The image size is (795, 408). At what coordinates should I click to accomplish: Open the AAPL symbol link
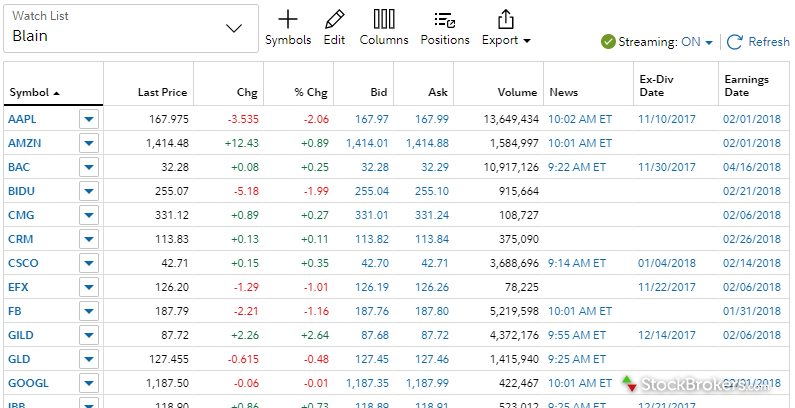22,120
